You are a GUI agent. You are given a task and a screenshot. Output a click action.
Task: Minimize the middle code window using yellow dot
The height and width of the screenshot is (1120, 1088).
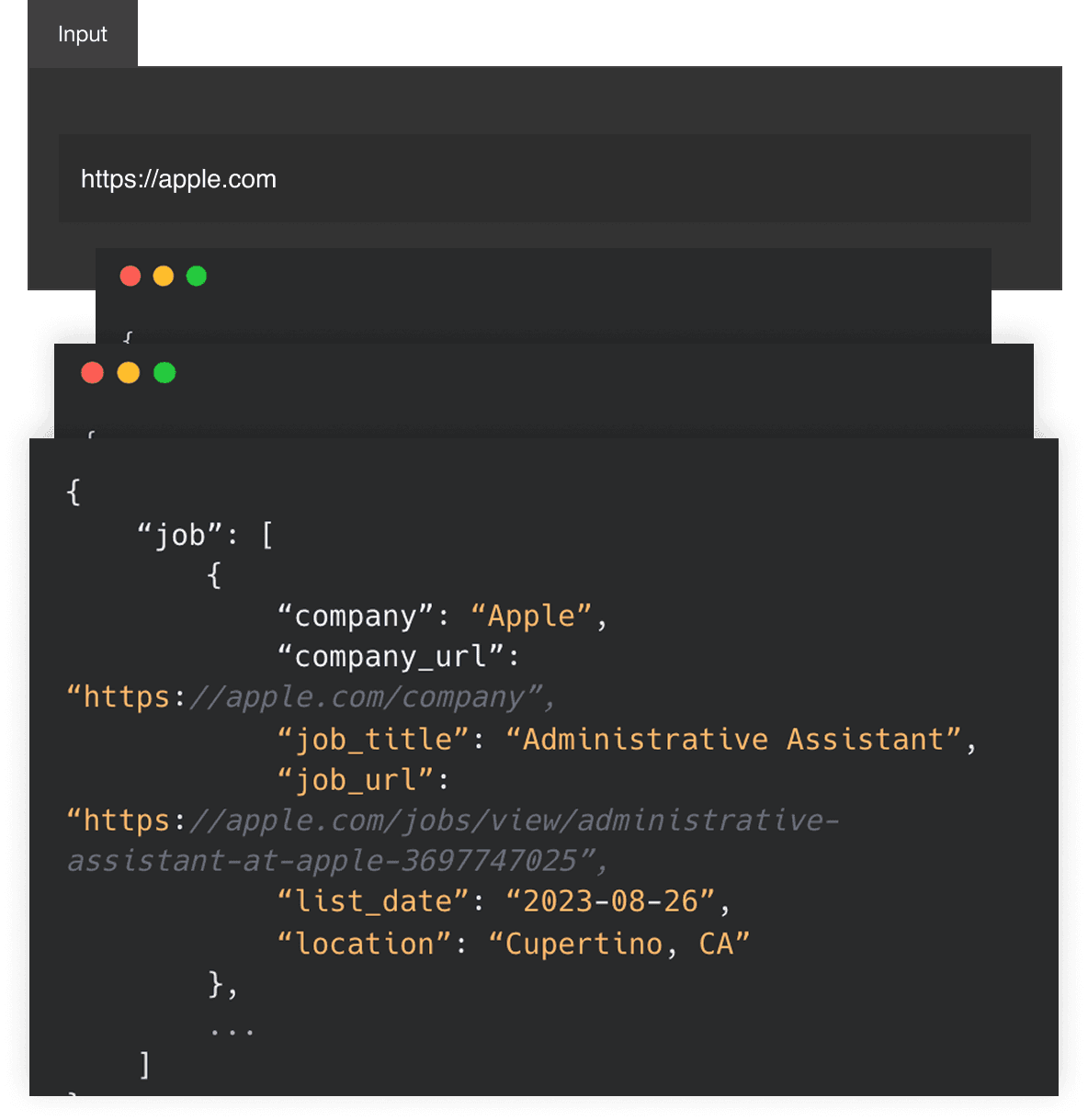click(x=129, y=372)
